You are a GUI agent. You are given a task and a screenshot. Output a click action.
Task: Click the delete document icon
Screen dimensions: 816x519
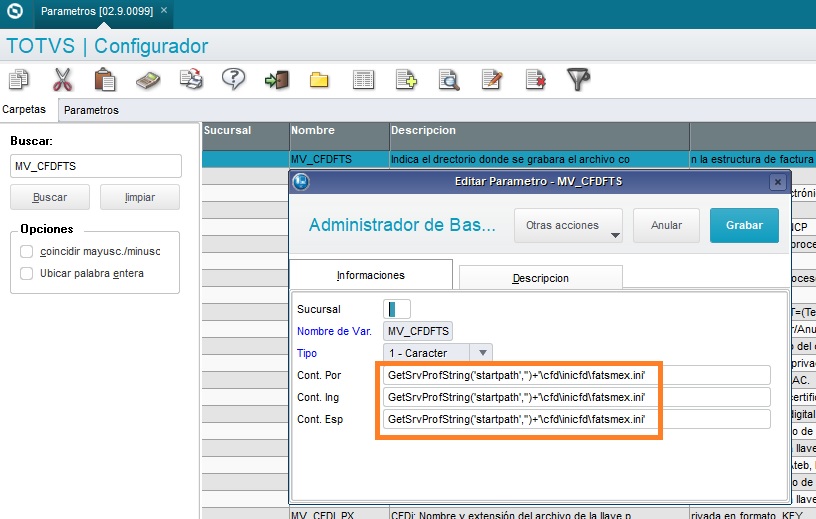[536, 80]
